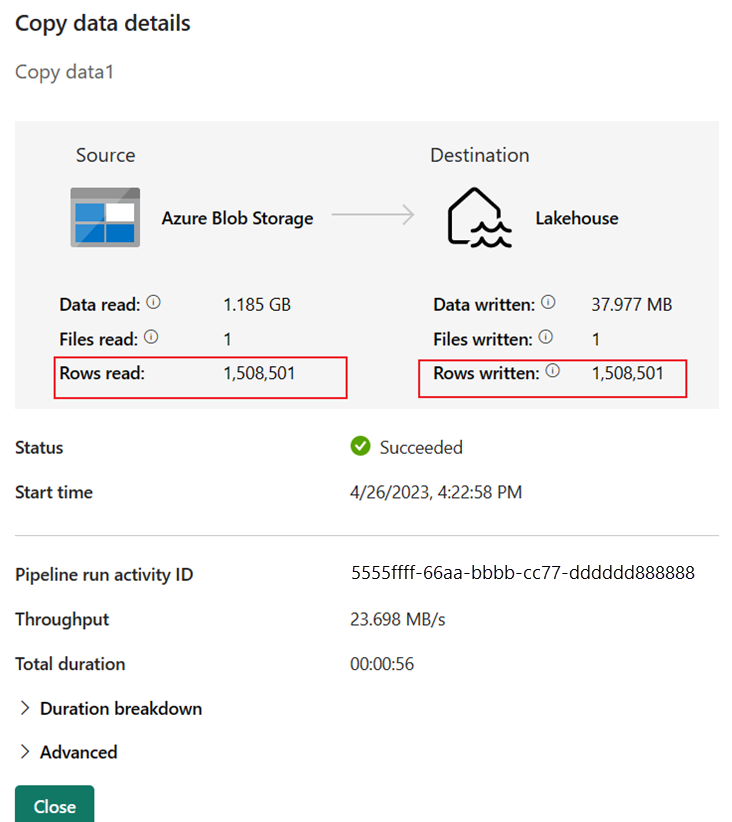Viewport: 732px width, 822px height.
Task: Select the Pipeline run activity ID value
Action: (523, 573)
